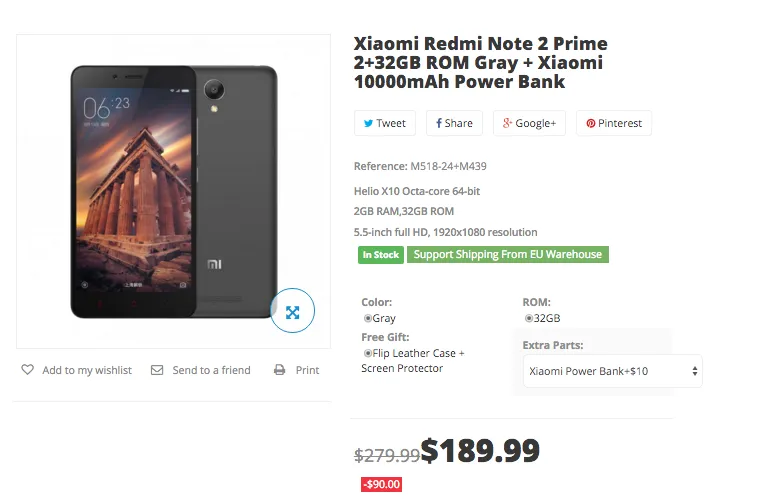Select the 32GB ROM radio button
Viewport: 769px width, 499px height.
point(529,318)
